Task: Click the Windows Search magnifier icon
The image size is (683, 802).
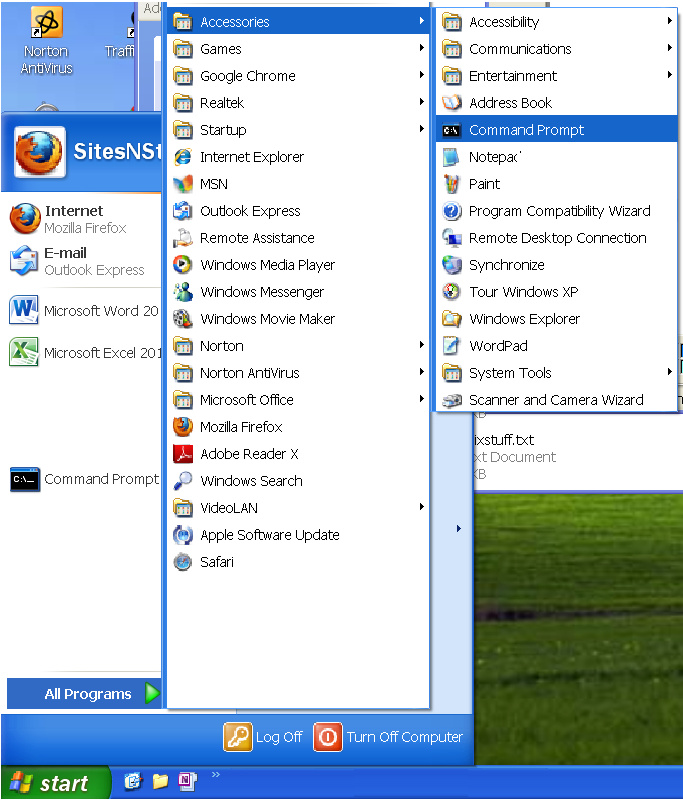Action: [x=183, y=481]
